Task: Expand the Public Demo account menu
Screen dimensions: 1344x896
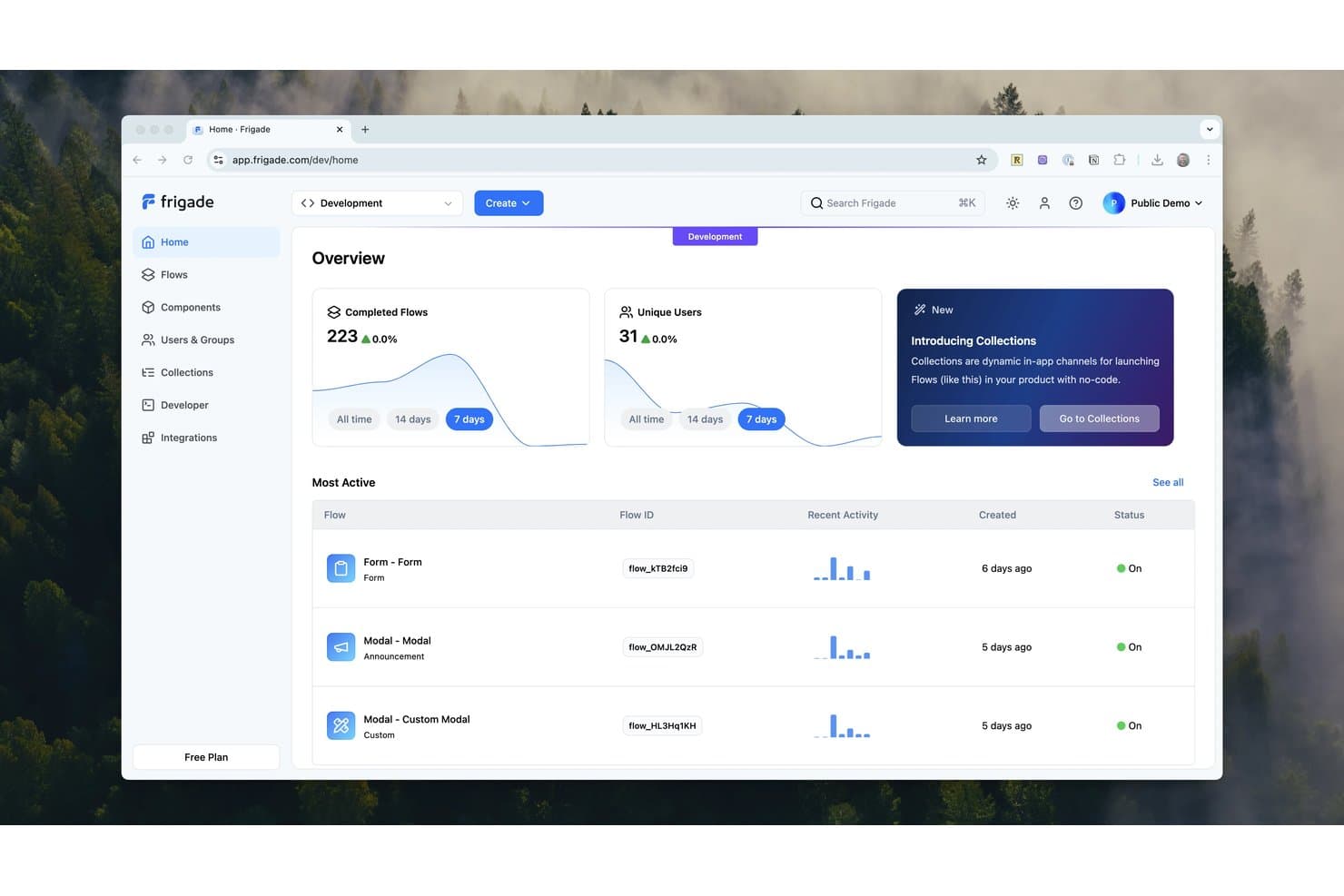Action: pyautogui.click(x=1153, y=203)
